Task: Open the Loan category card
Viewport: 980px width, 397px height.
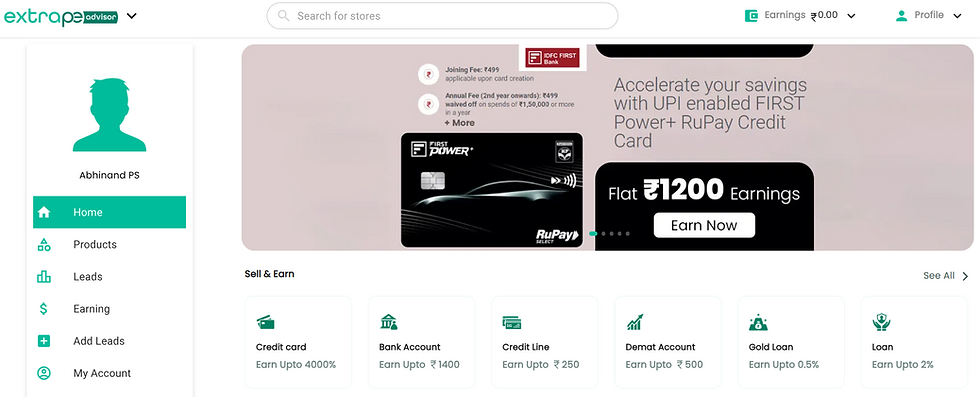Action: pos(914,342)
